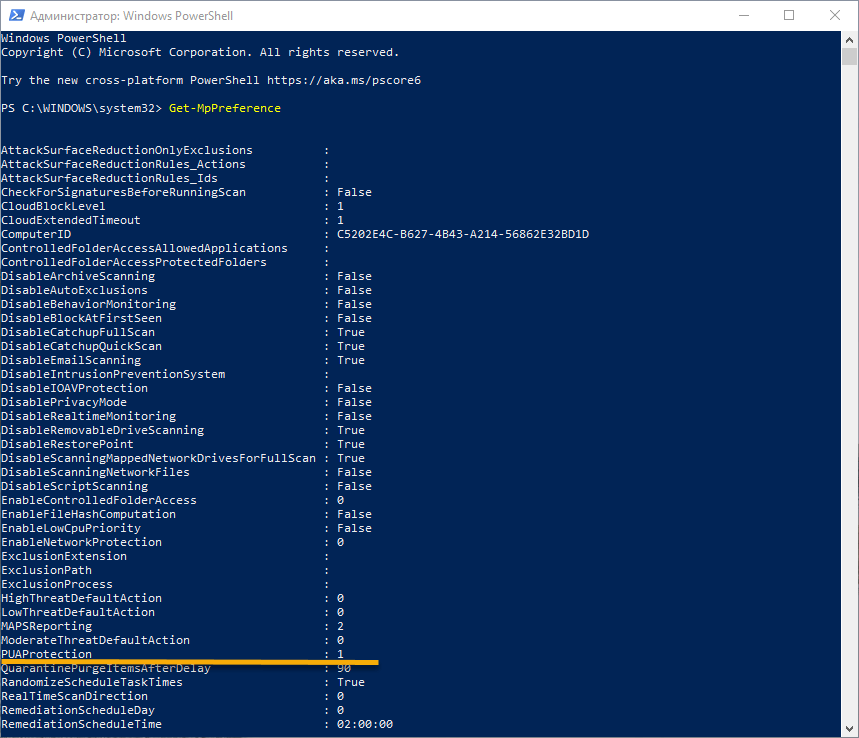Click the DisableBlockAtFirstSeen property name

click(x=82, y=318)
